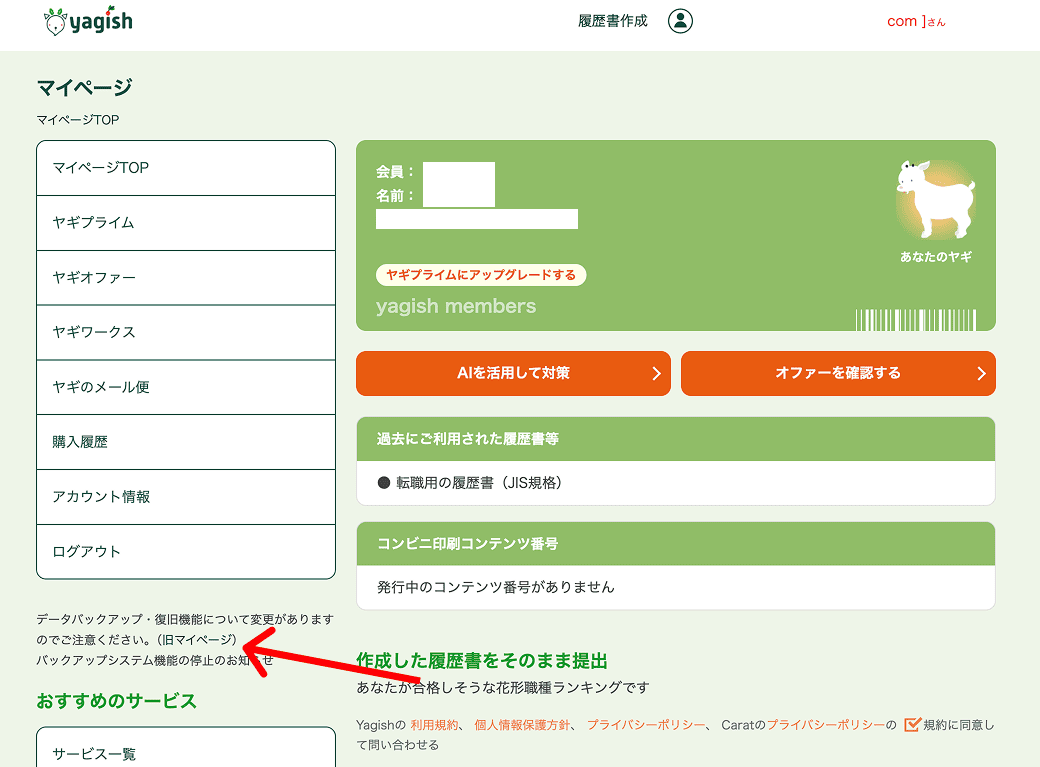Click ログアウト in the sidebar
This screenshot has width=1040, height=767.
(x=186, y=551)
